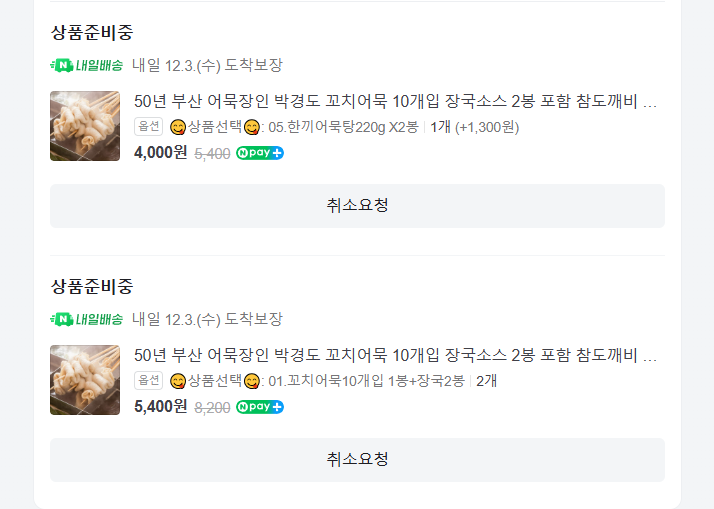714x509 pixels.
Task: Click 내일배송 badge of the 5,400원 order
Action: 87,320
